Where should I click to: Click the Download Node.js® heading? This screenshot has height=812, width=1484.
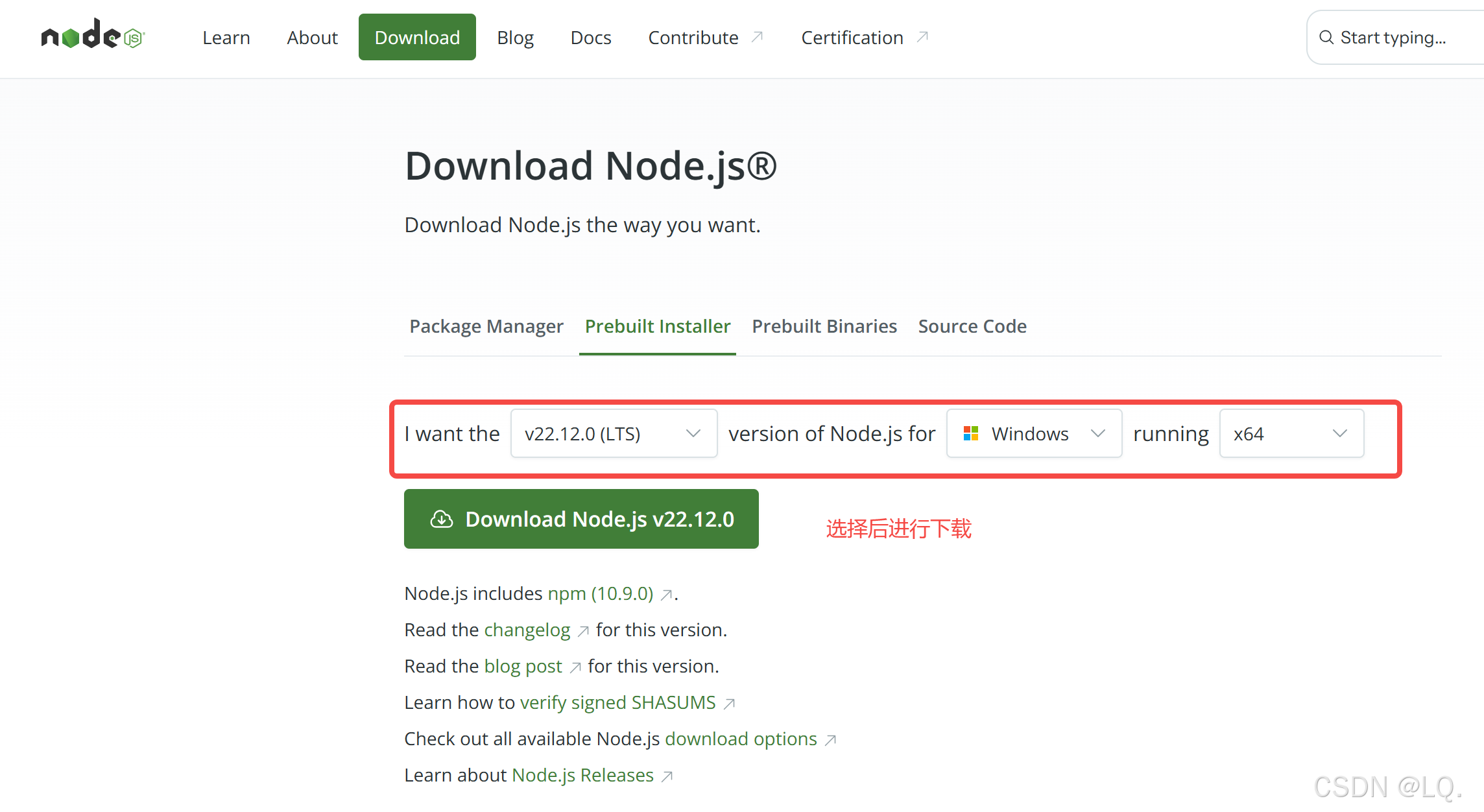point(590,166)
